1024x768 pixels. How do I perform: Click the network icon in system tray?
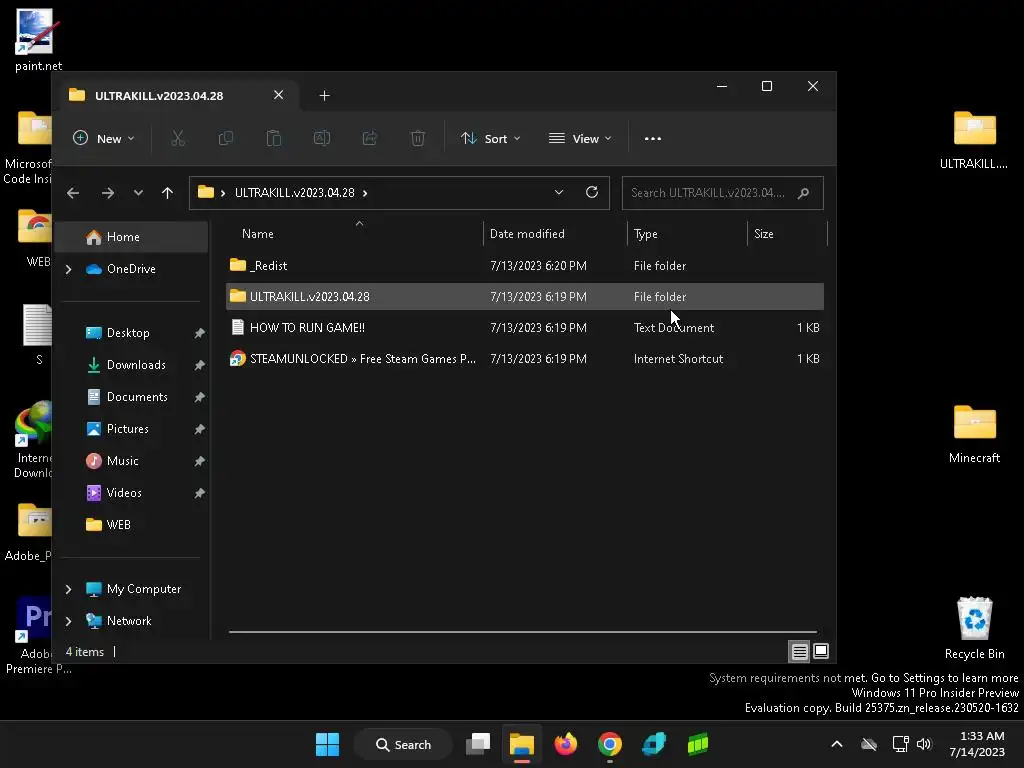tap(901, 744)
